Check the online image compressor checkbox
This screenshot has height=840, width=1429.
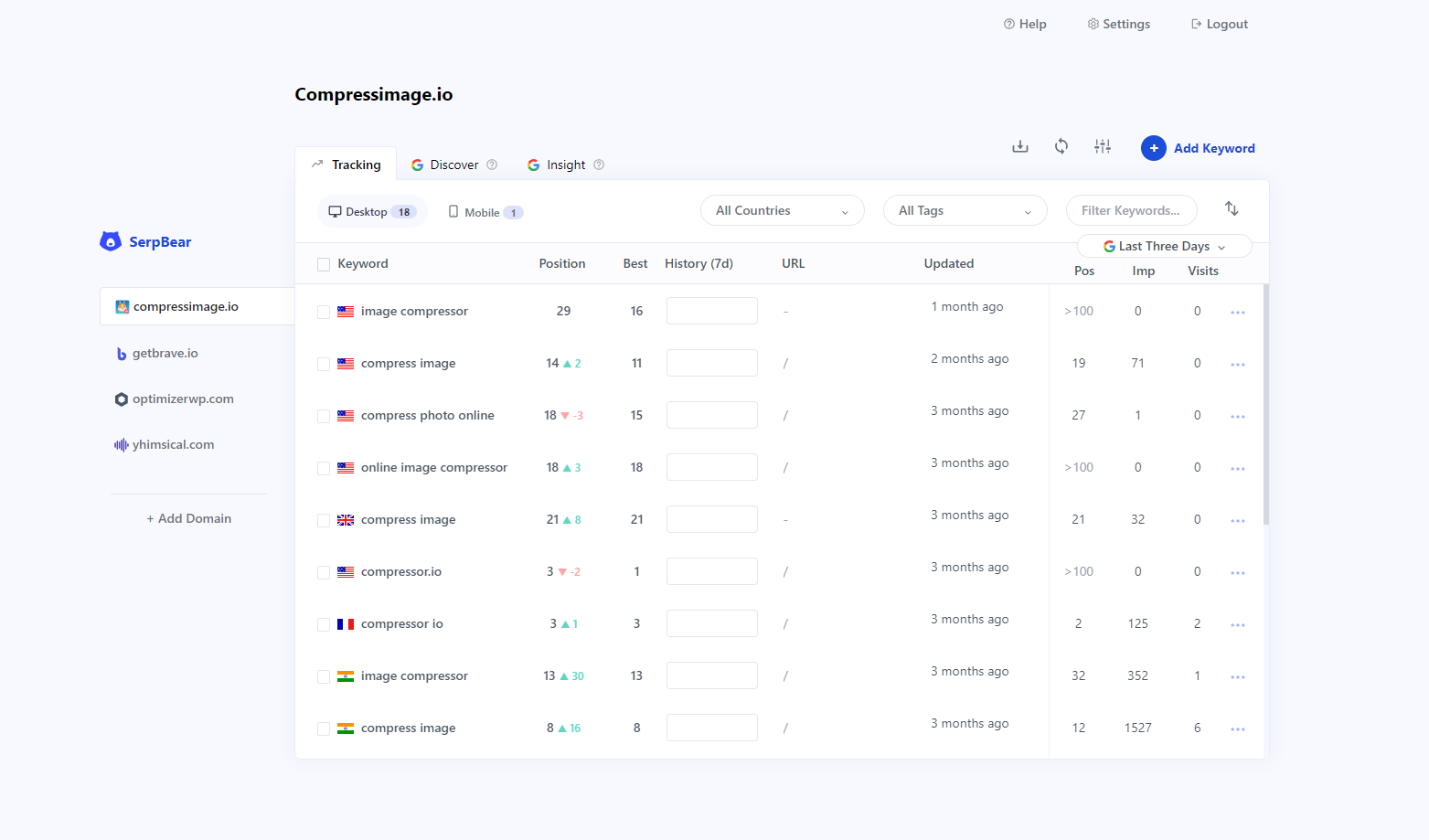click(324, 468)
